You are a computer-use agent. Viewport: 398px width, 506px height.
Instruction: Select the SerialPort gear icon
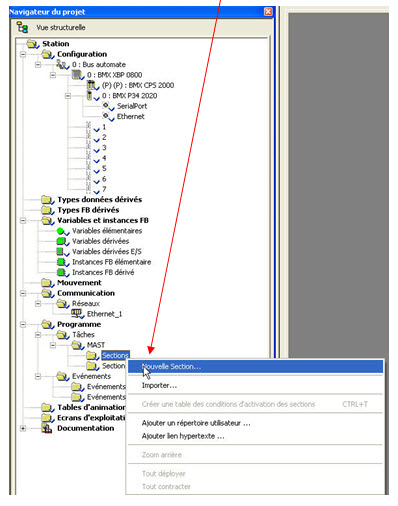coord(107,106)
